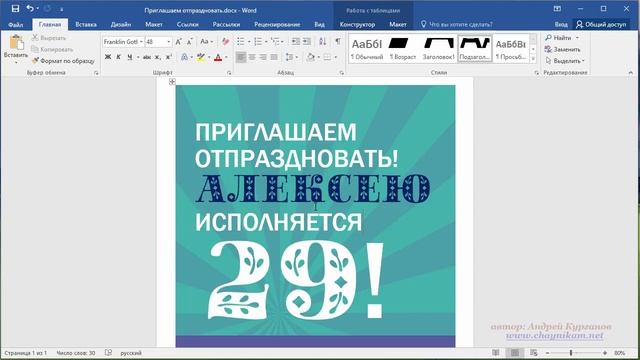This screenshot has height=360, width=640.
Task: Justify text alignment
Action: [x=274, y=57]
